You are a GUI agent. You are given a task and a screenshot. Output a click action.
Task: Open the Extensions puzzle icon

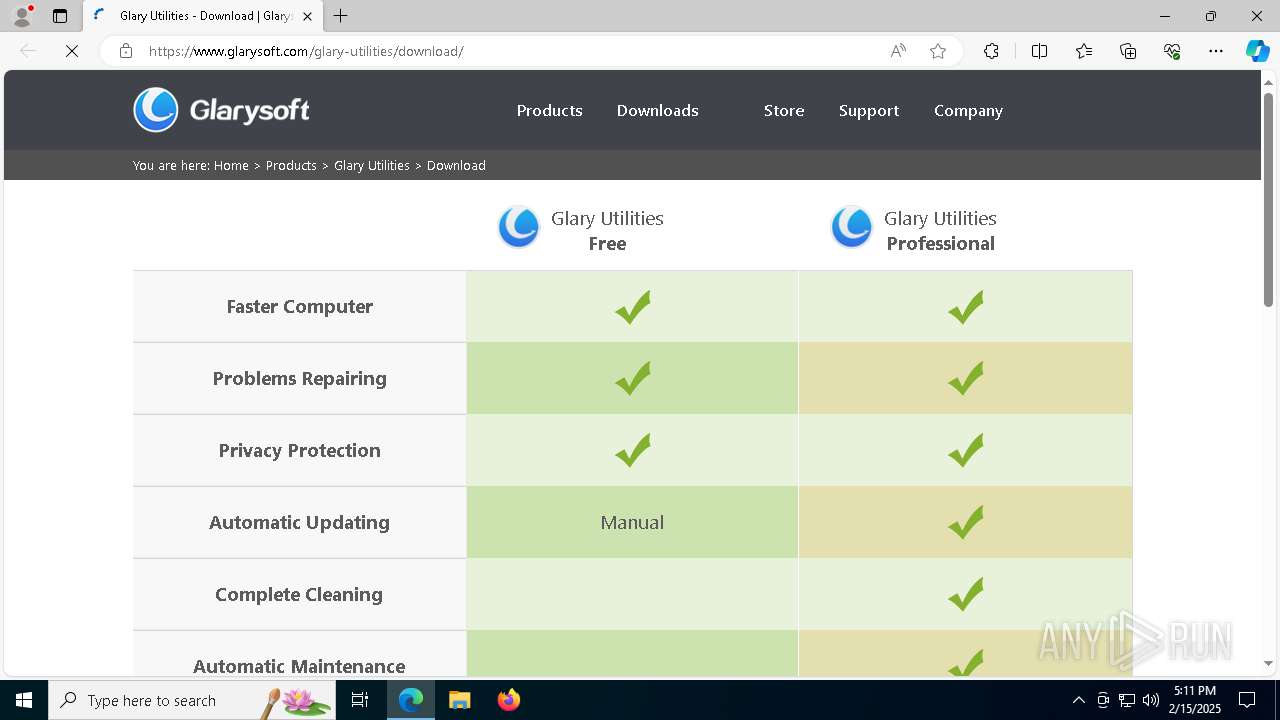click(991, 51)
